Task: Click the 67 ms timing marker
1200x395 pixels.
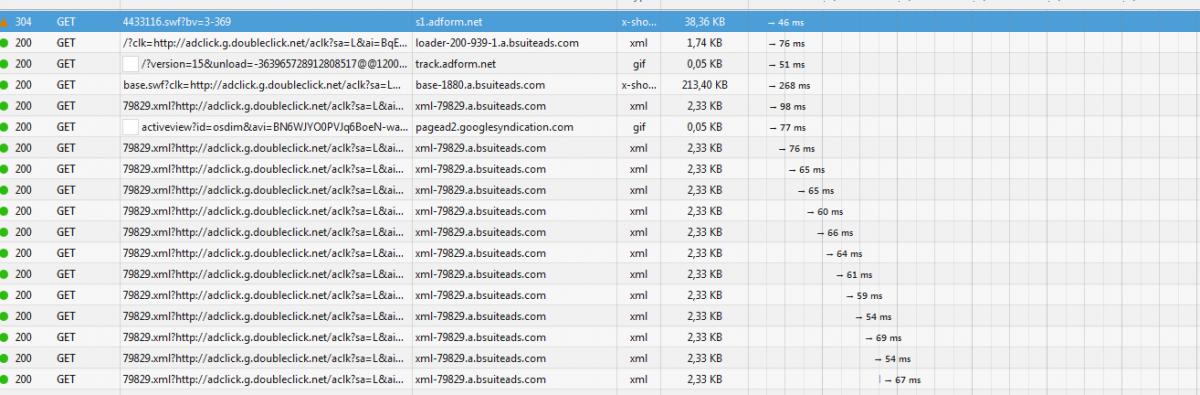Action: tap(900, 379)
